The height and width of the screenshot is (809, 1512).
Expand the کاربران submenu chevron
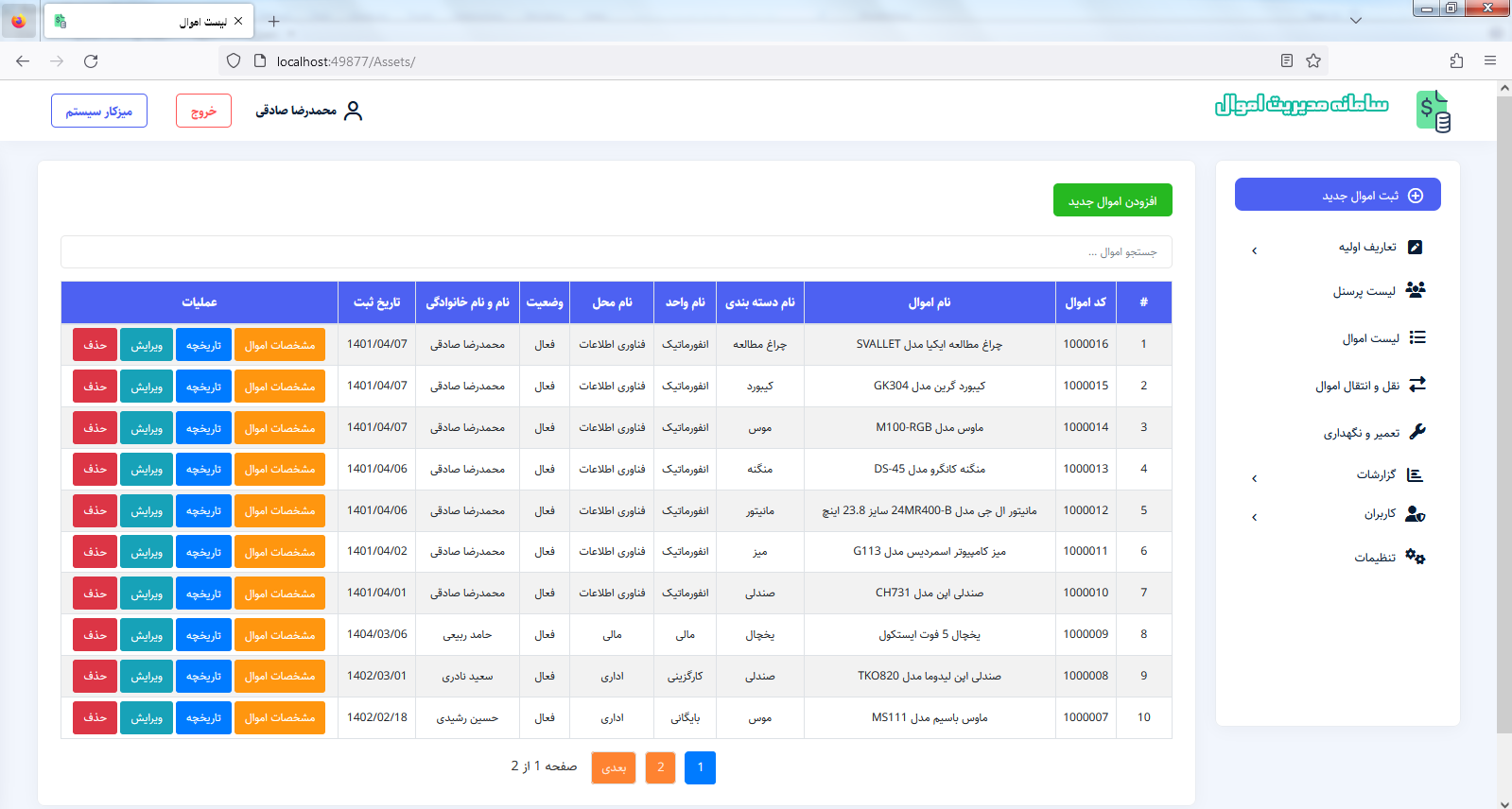tap(1254, 517)
